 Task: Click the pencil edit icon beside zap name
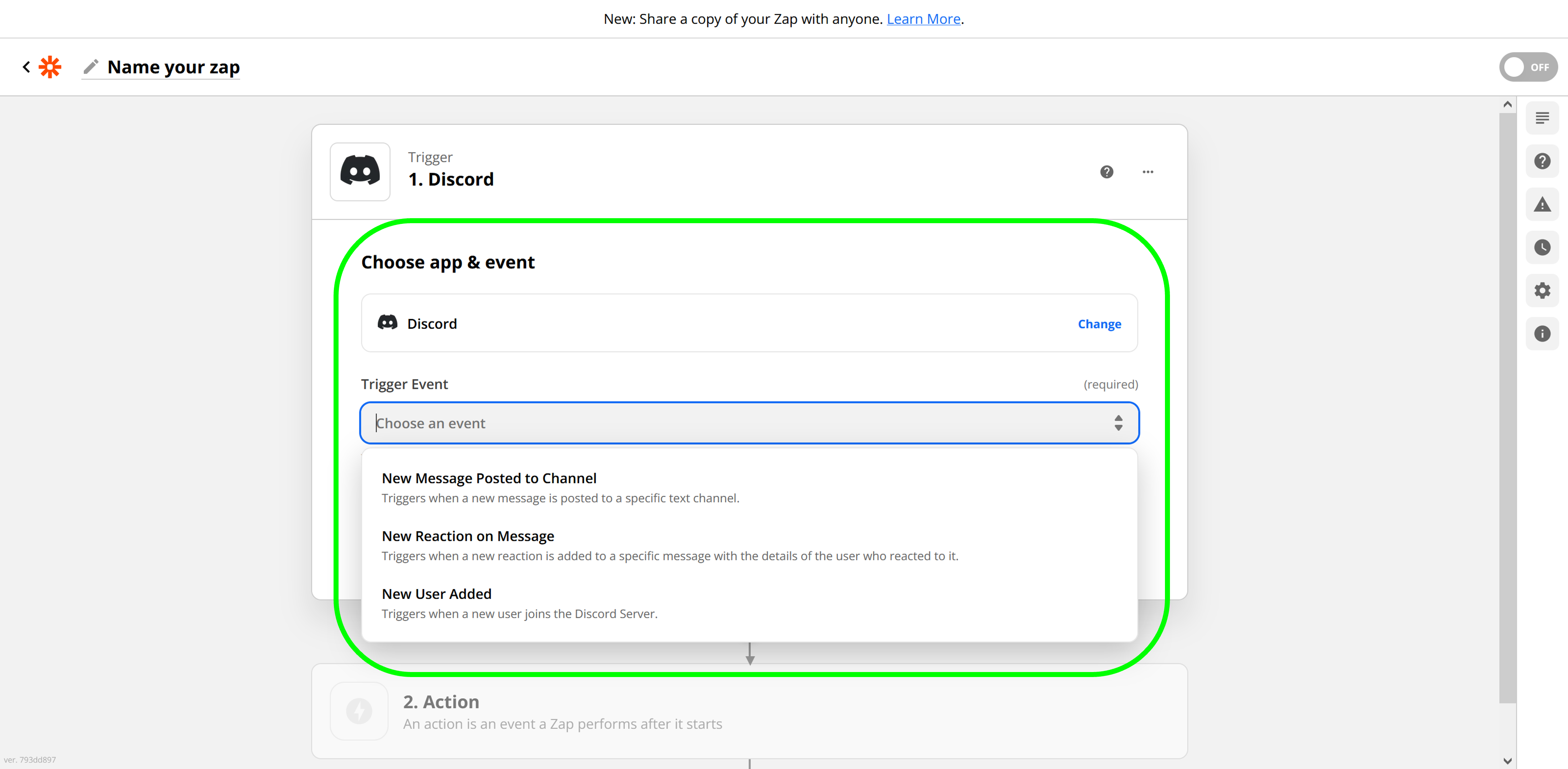91,67
